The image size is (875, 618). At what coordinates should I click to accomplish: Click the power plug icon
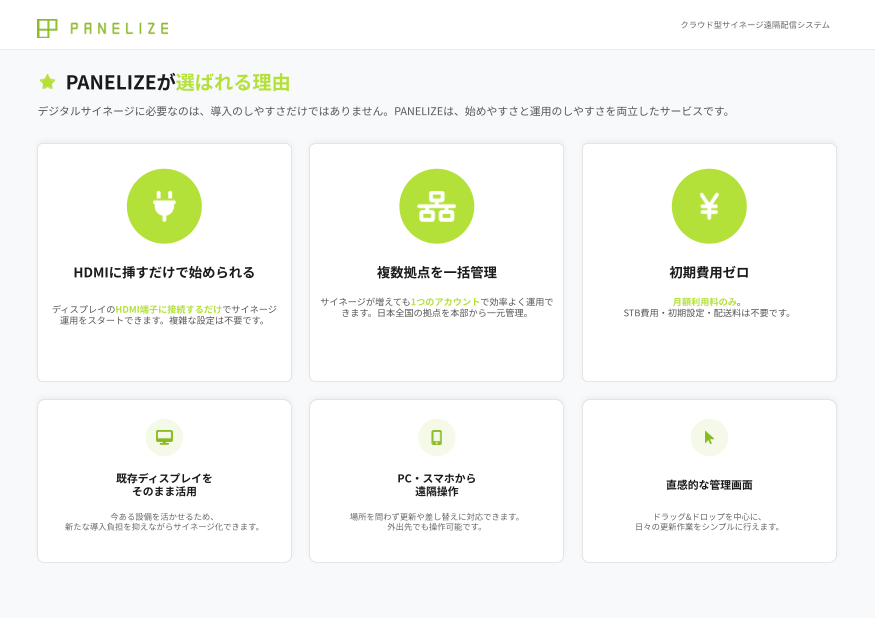(164, 205)
